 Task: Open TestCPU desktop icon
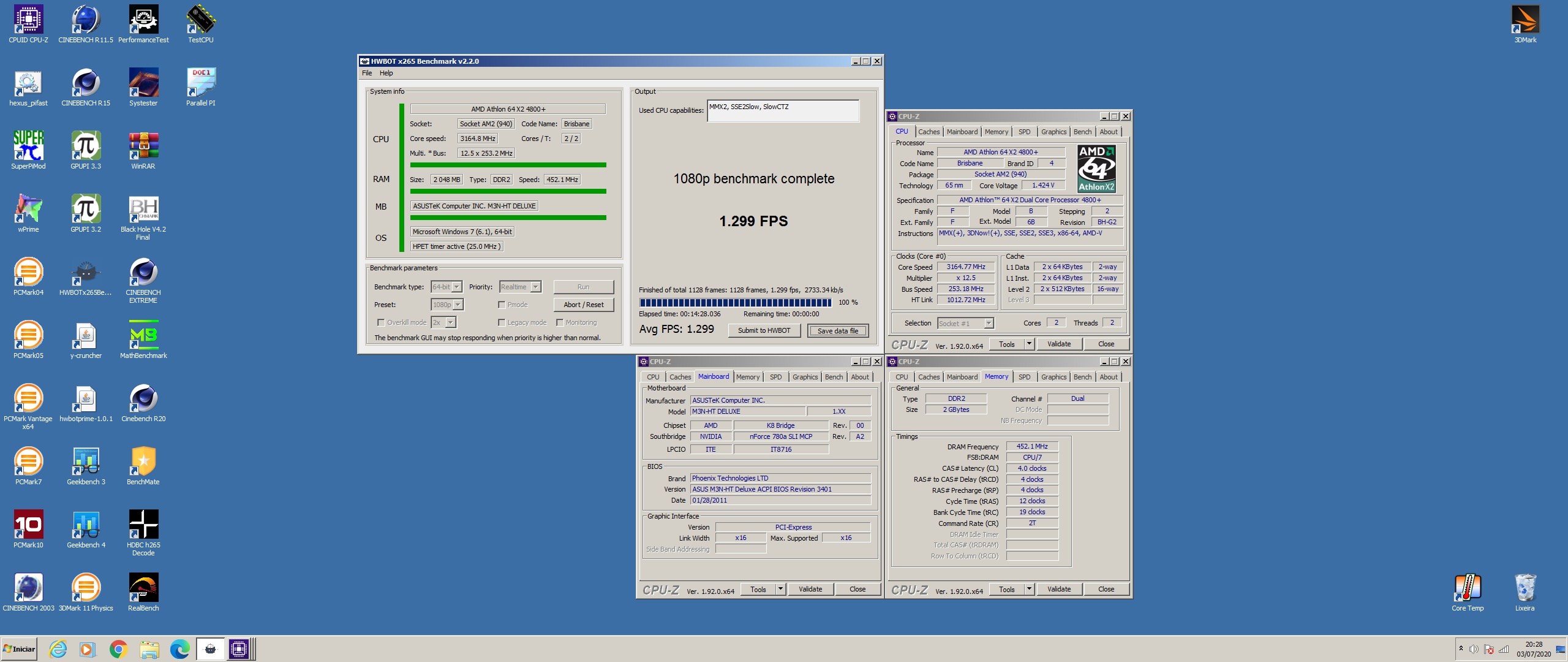201,23
